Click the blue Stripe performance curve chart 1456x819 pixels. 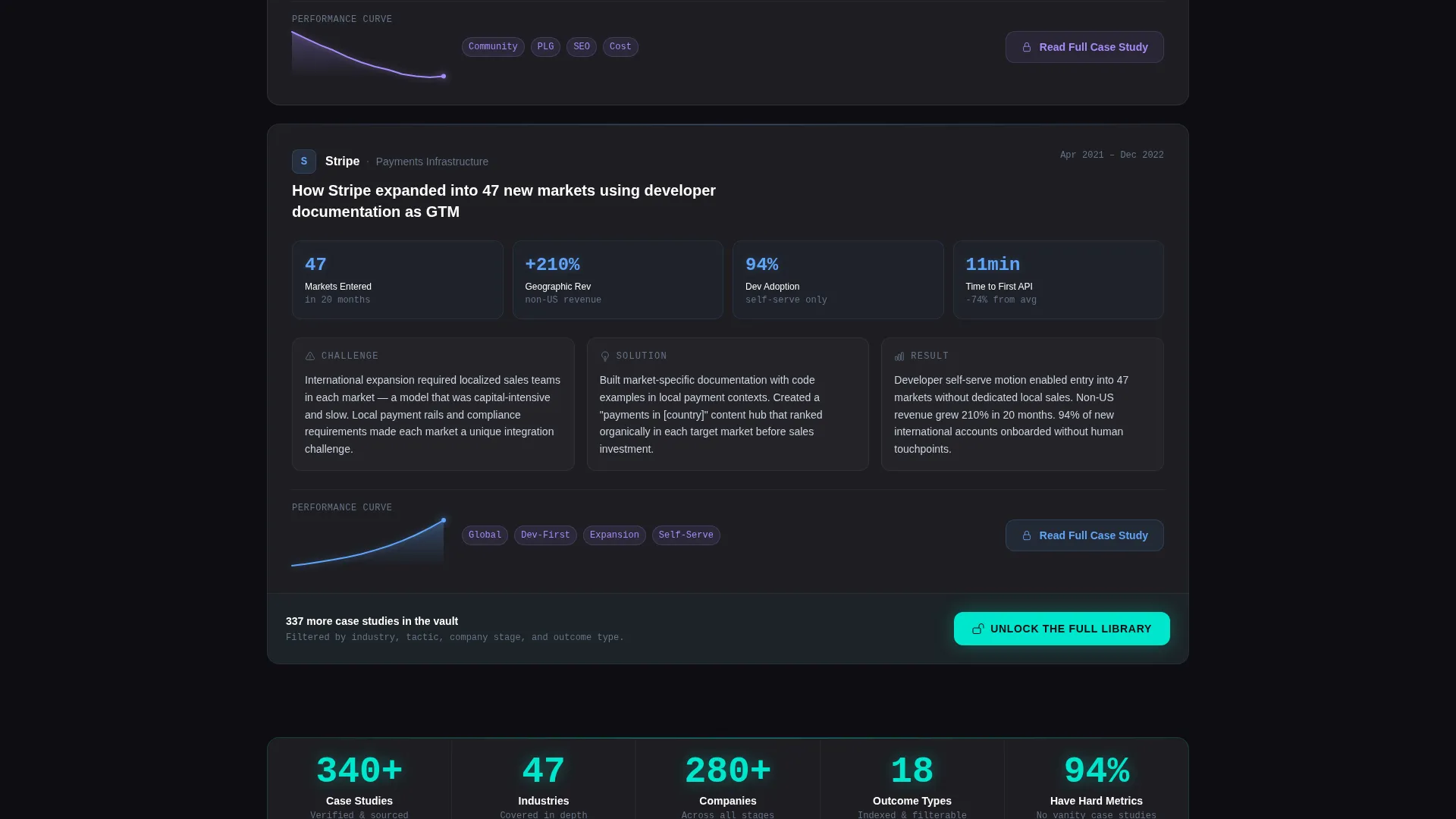coord(368,543)
